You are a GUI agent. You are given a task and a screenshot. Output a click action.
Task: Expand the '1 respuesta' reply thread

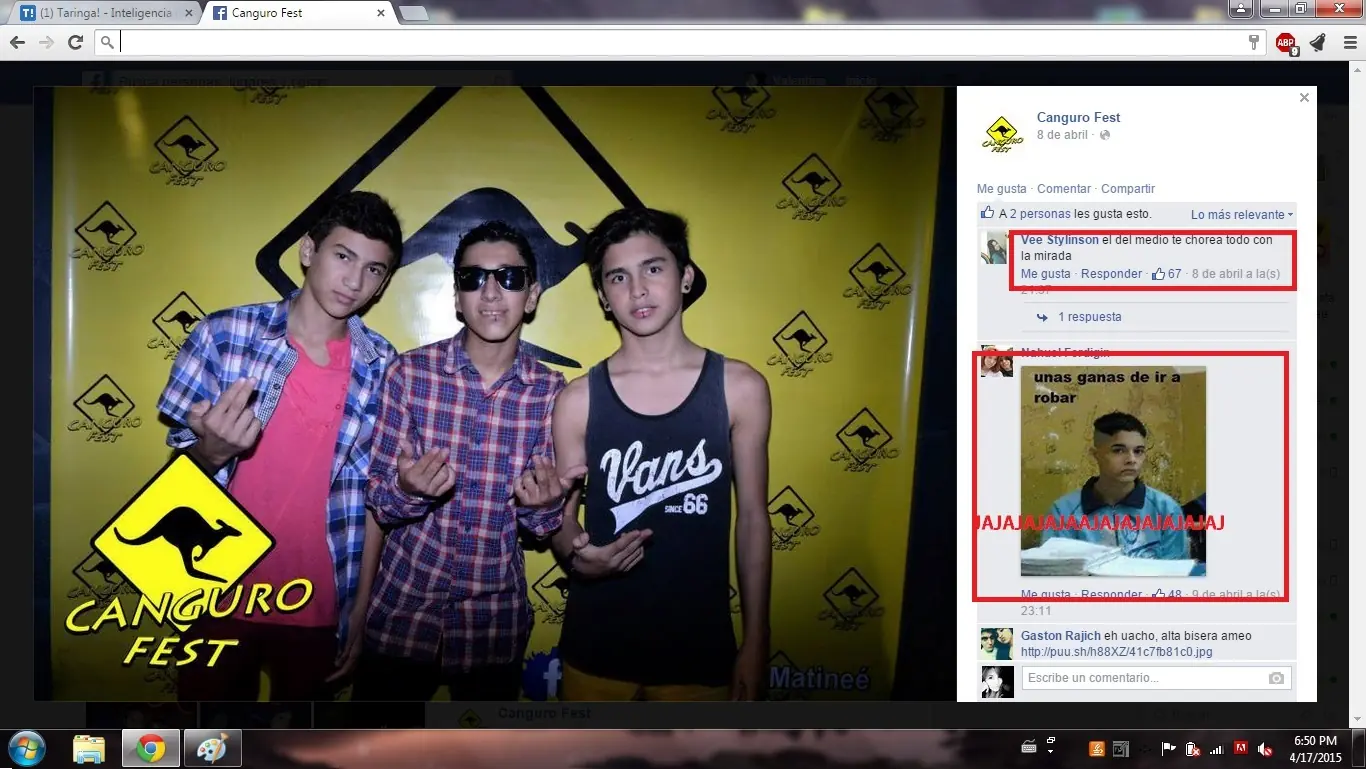tap(1090, 317)
